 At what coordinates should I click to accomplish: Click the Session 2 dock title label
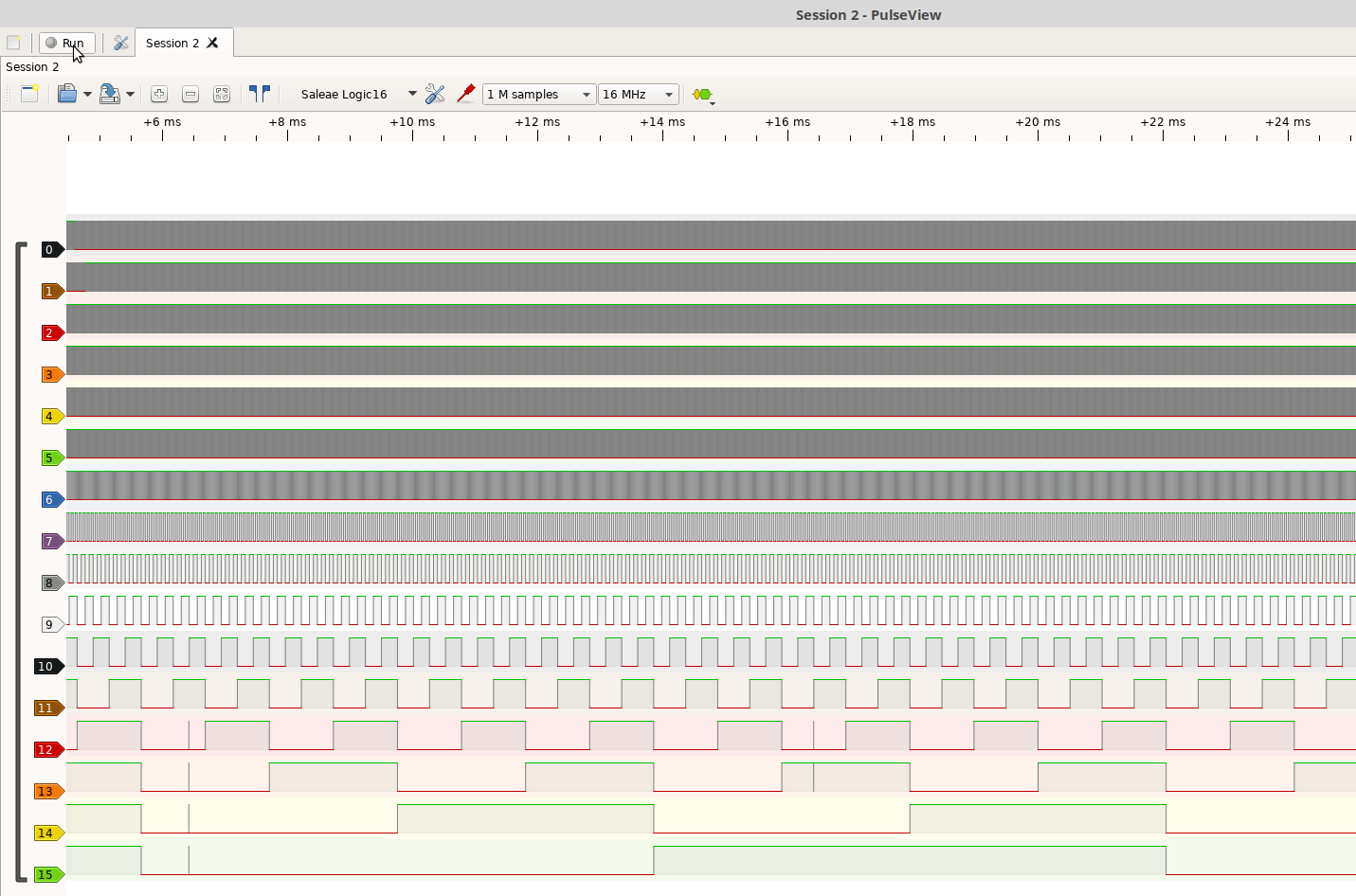pos(32,66)
